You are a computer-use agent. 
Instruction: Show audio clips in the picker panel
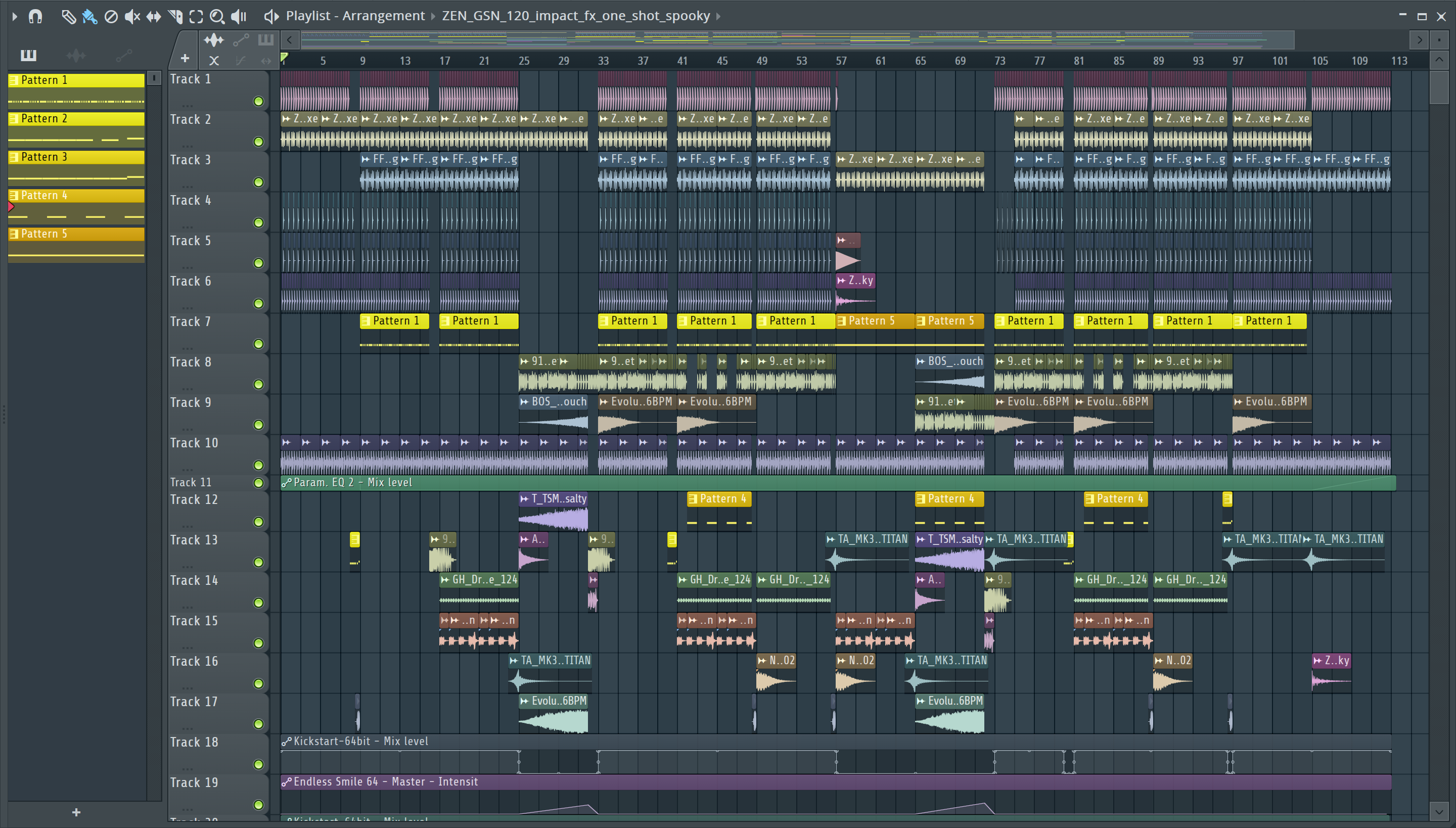tap(76, 55)
